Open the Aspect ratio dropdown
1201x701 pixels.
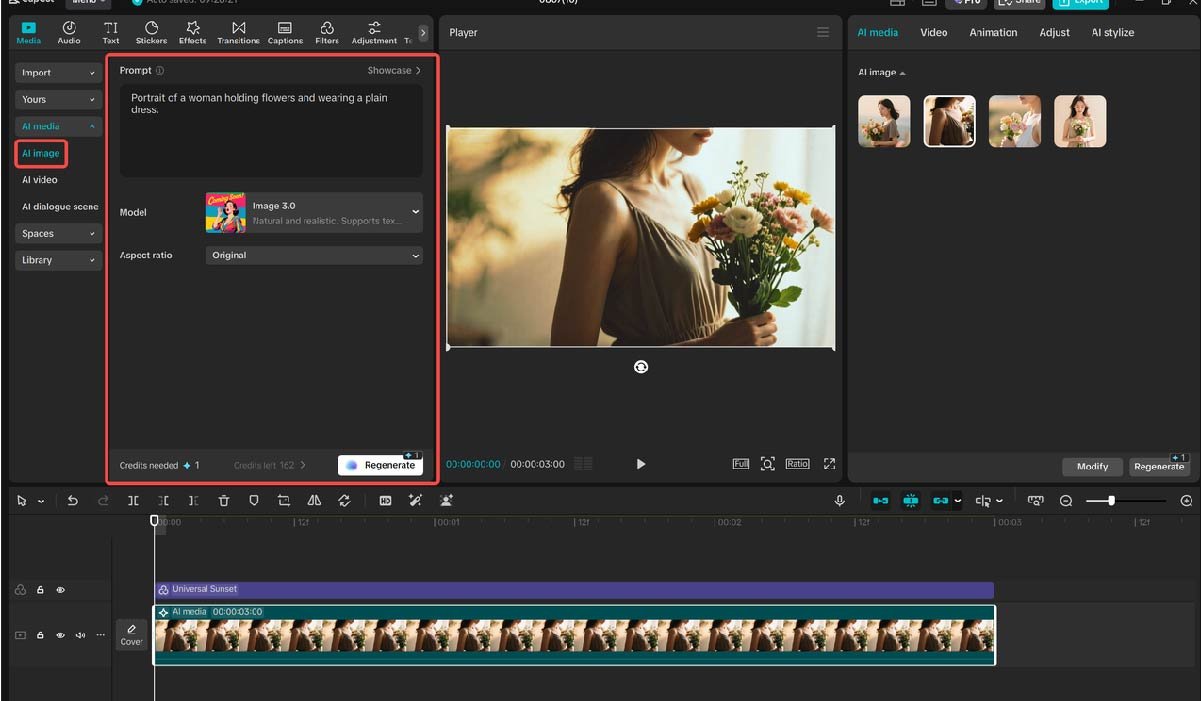(314, 255)
